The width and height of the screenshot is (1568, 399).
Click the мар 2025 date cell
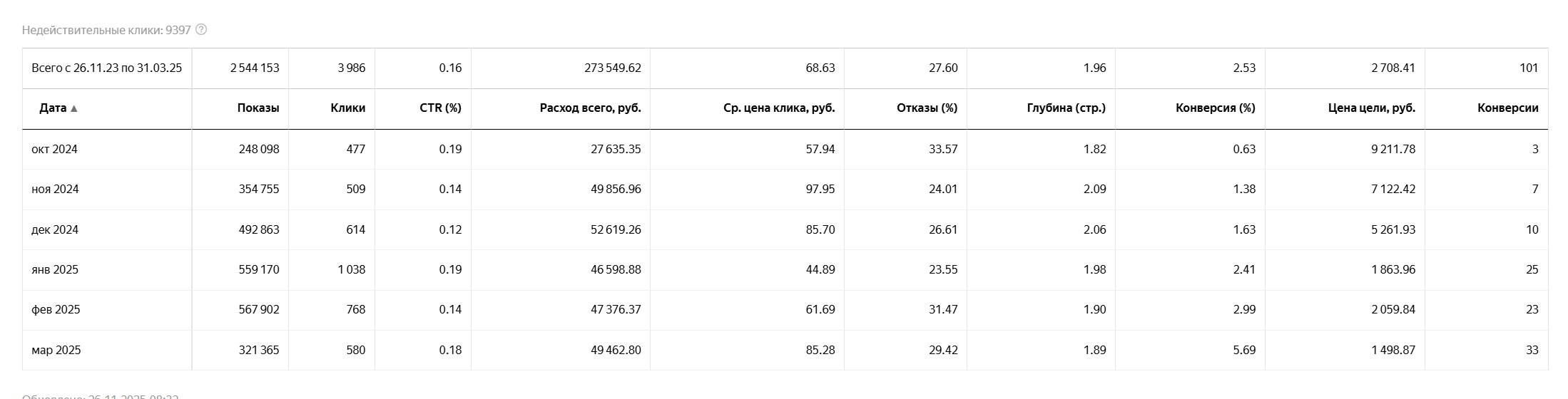click(56, 350)
